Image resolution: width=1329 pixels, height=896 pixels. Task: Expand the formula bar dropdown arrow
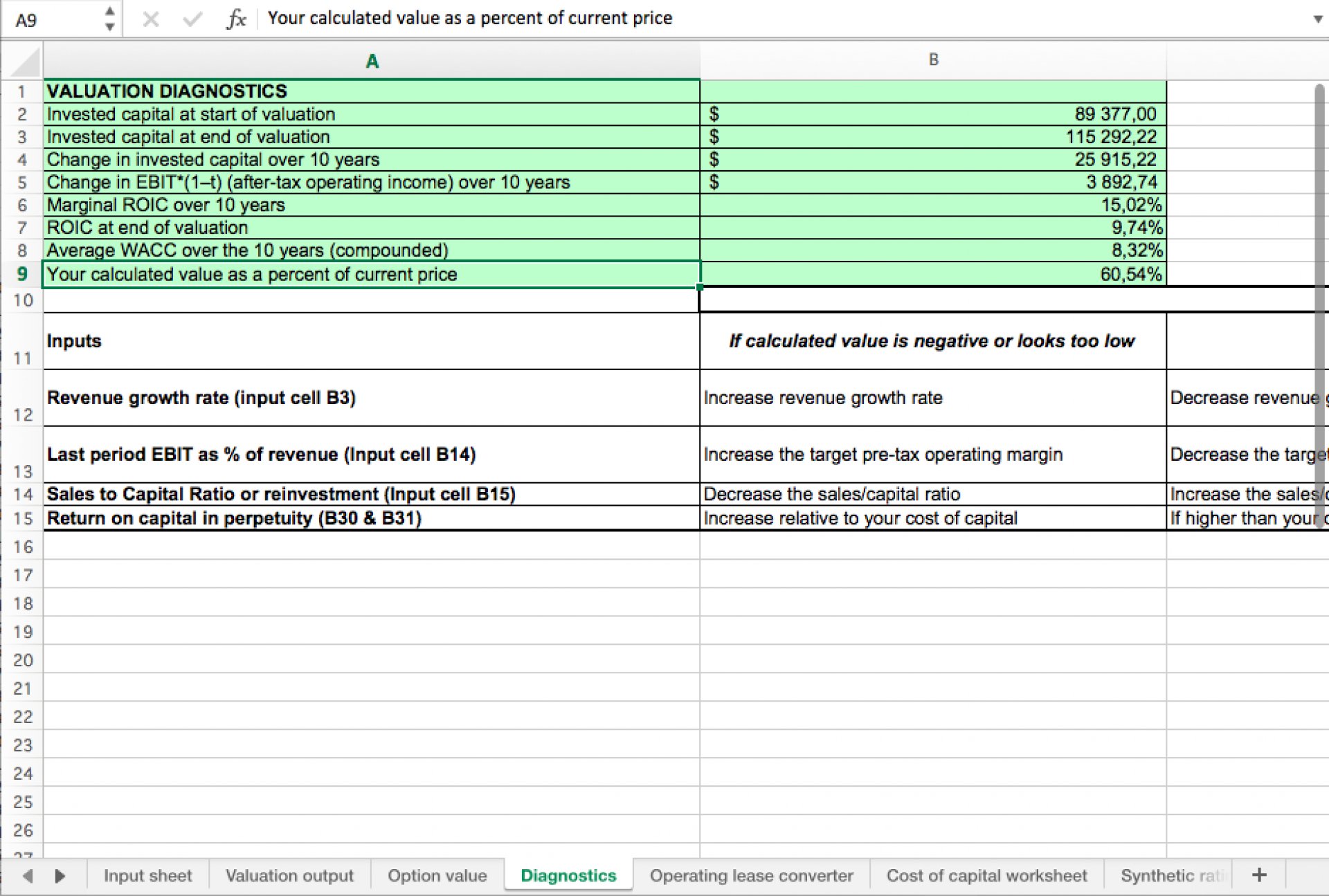(x=1317, y=19)
